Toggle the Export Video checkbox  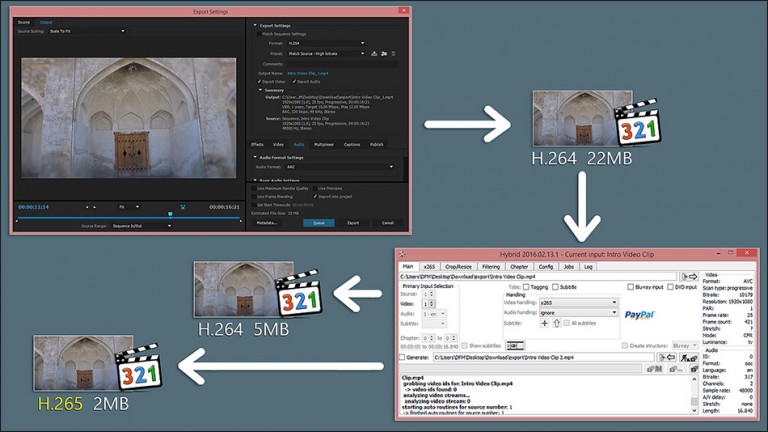coord(260,80)
